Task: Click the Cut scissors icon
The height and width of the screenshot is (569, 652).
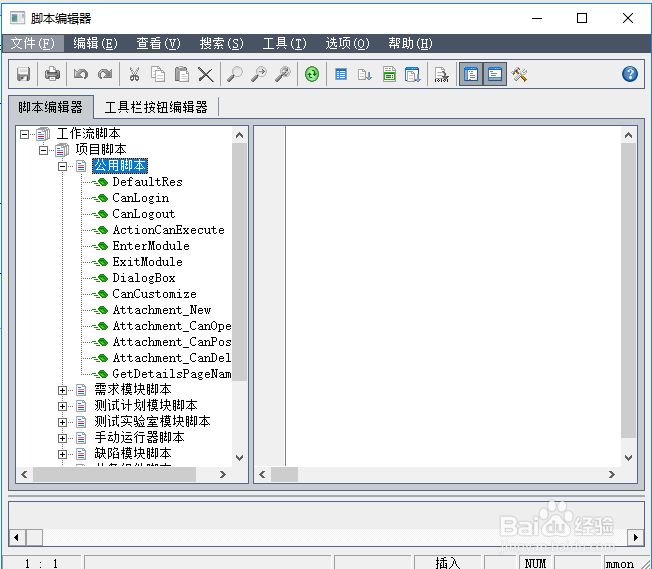Action: click(x=134, y=74)
